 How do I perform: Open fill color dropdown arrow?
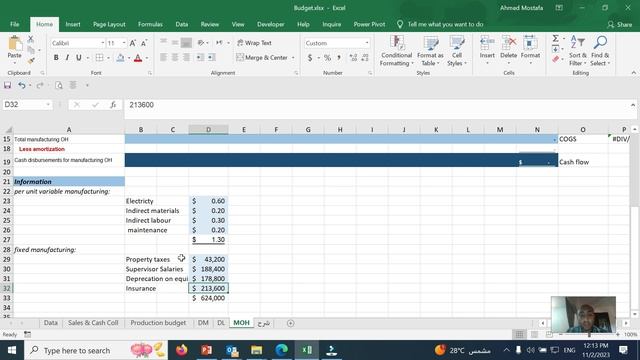[x=129, y=58]
